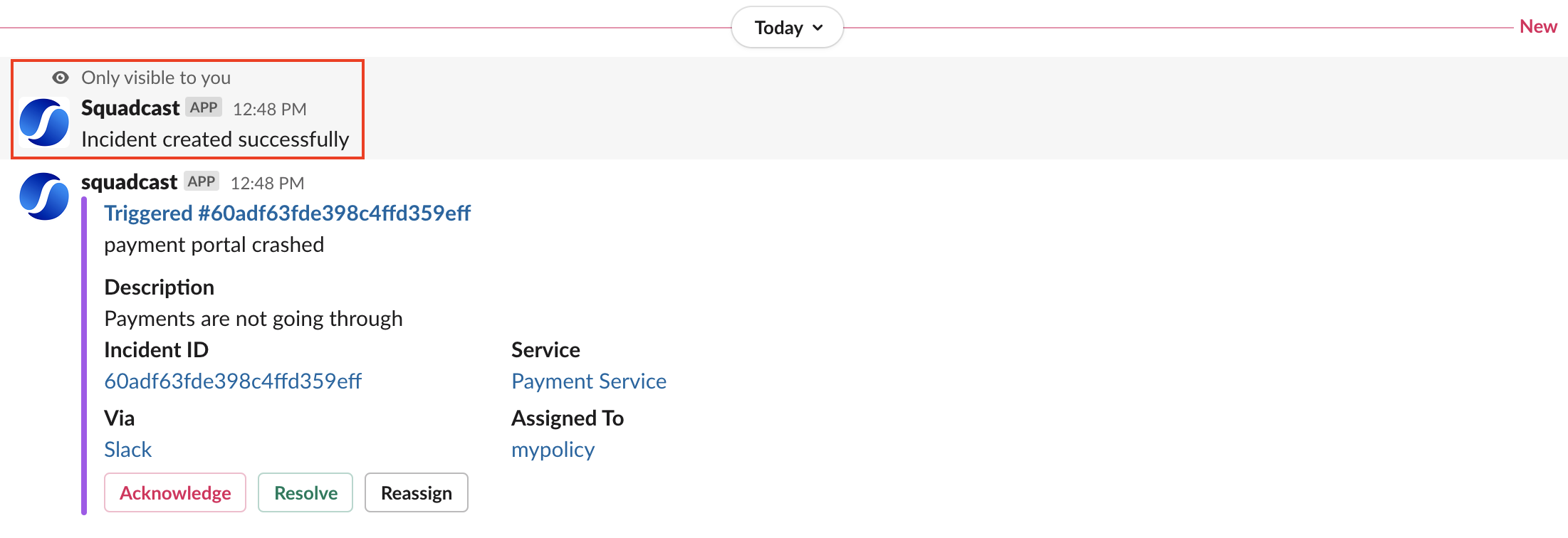Click the New unread marker label
Image resolution: width=1568 pixels, height=538 pixels.
1538,26
